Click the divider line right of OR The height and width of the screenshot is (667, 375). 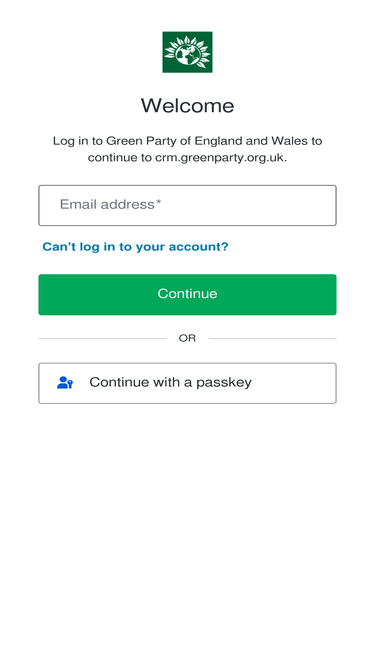[x=273, y=339]
